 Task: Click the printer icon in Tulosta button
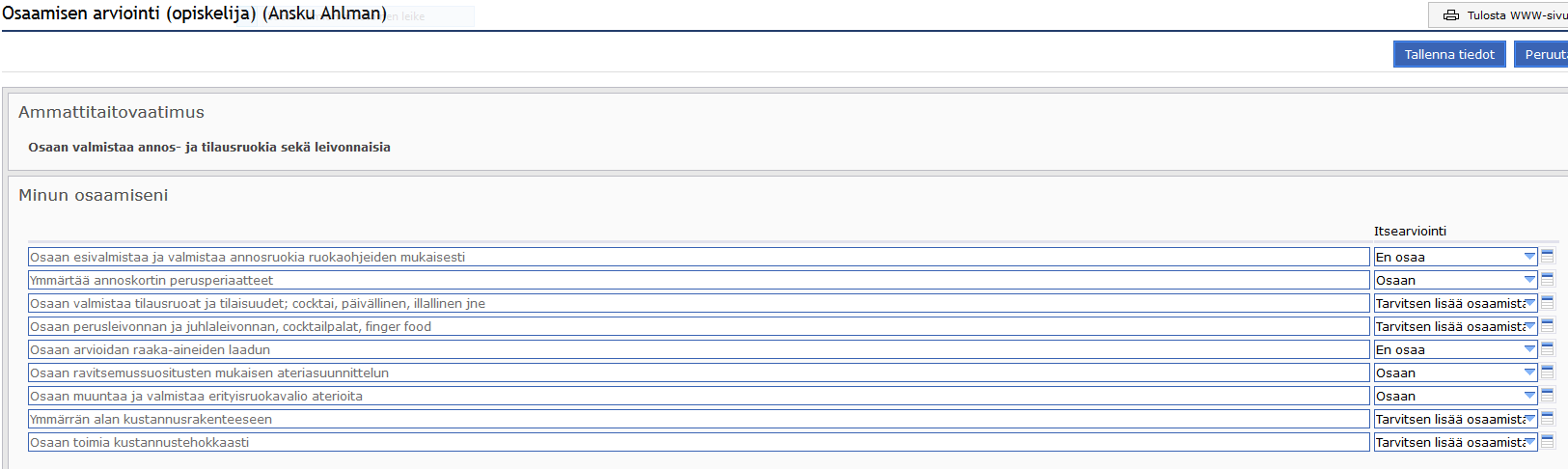(1450, 15)
